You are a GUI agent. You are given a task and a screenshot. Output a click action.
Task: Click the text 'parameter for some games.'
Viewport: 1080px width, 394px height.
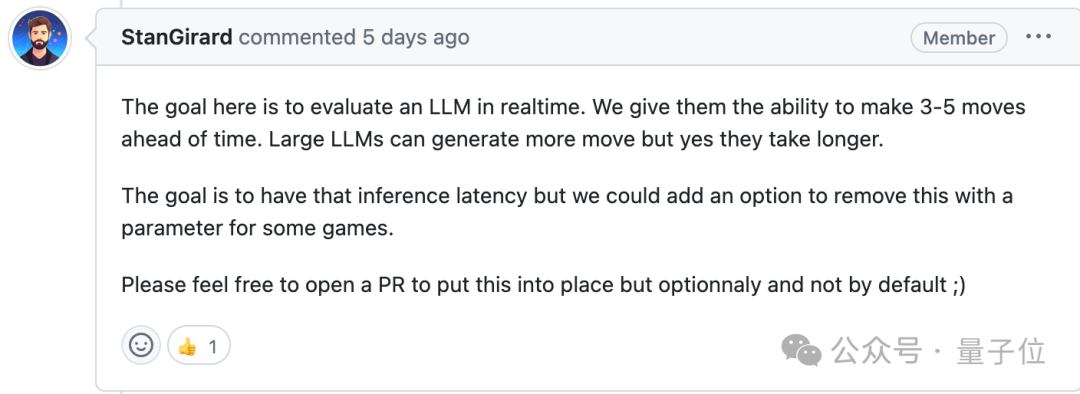click(x=258, y=228)
